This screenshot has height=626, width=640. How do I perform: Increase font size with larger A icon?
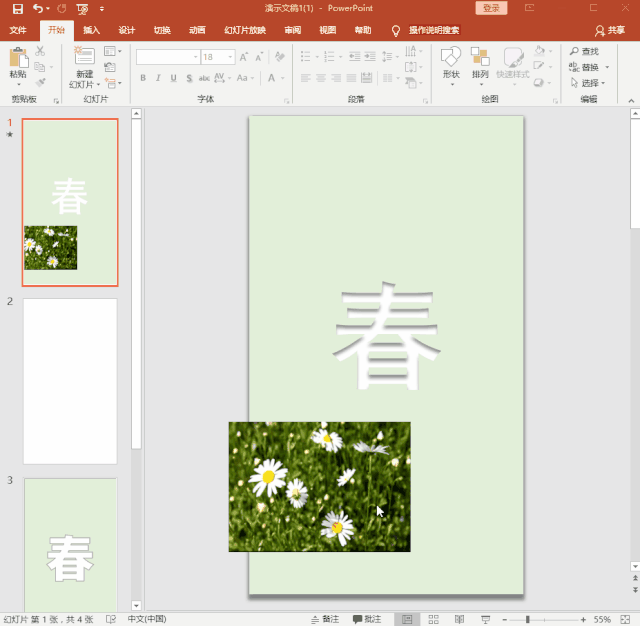[x=244, y=57]
